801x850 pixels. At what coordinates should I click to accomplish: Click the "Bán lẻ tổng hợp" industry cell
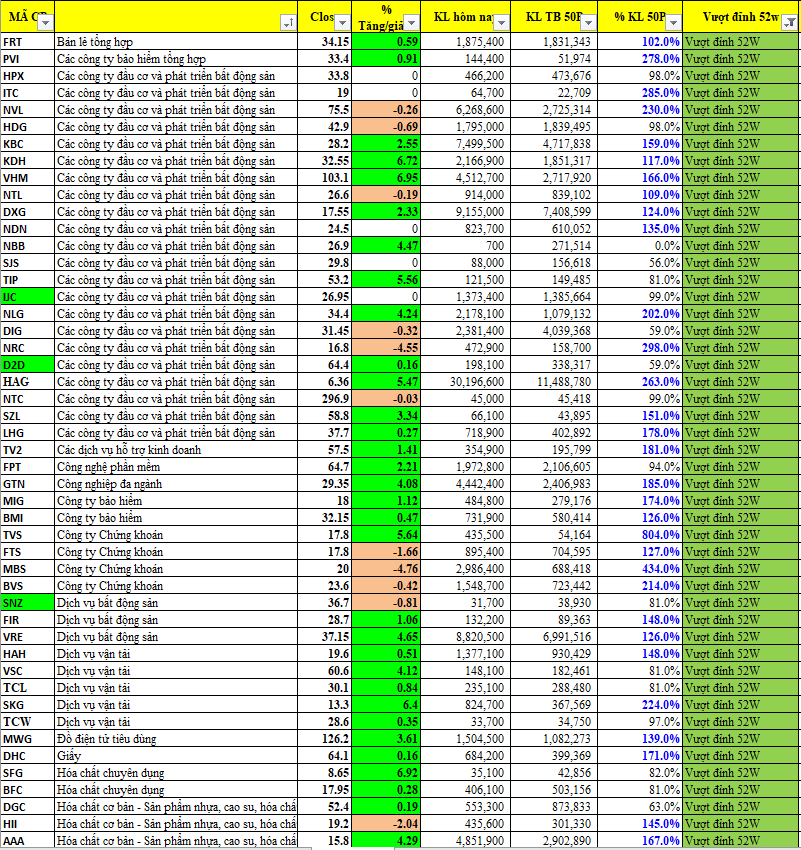pos(176,42)
